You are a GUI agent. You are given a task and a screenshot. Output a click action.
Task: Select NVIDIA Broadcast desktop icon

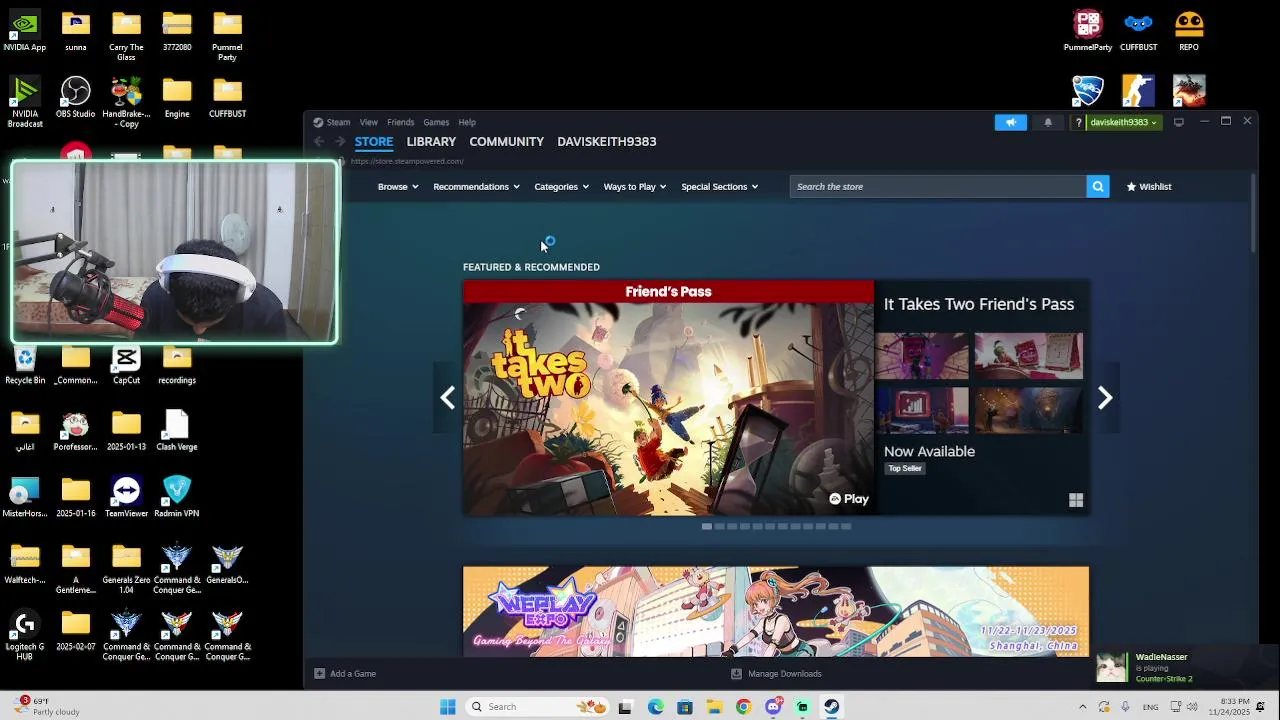(x=25, y=102)
